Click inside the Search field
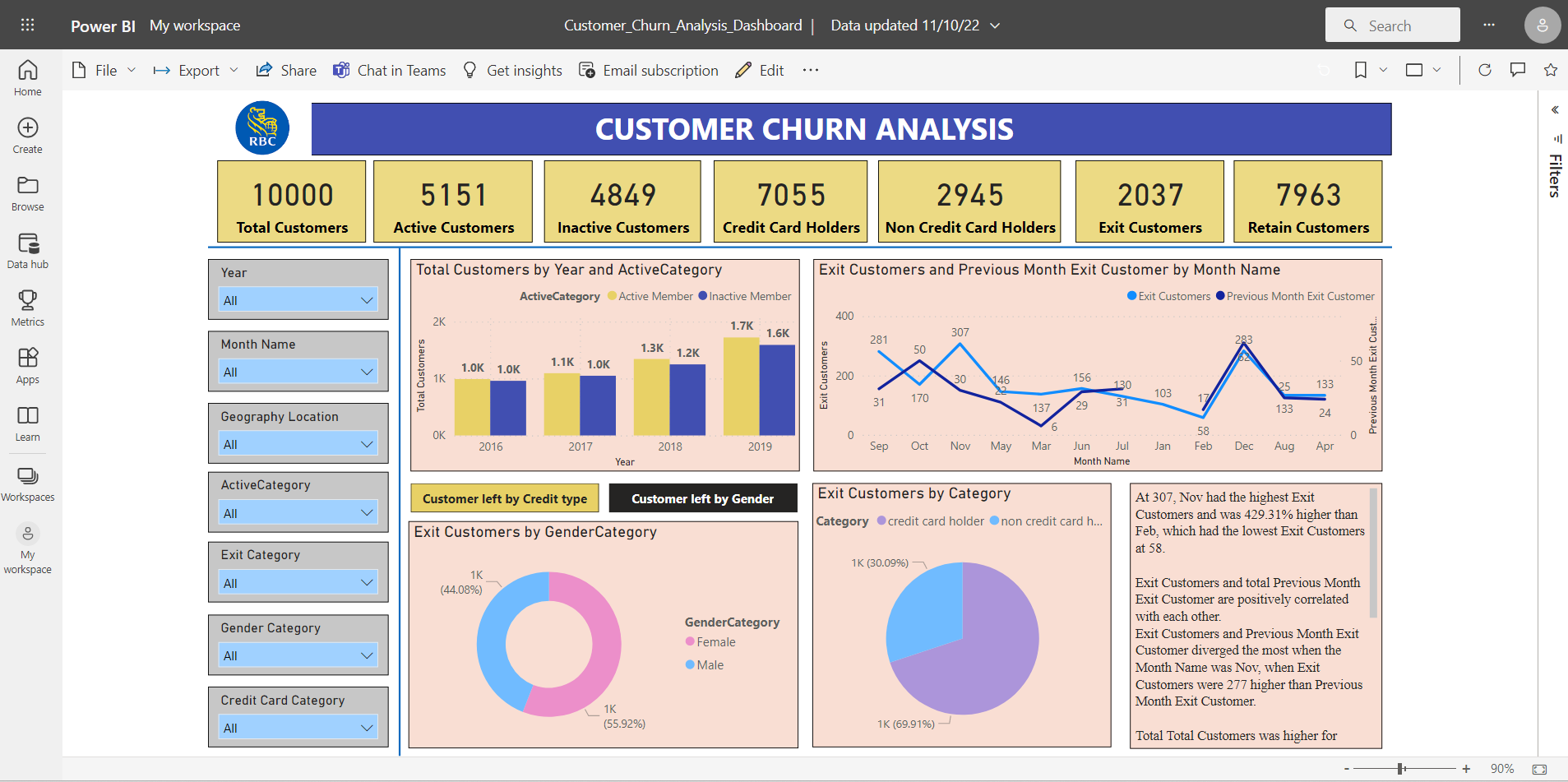1568x782 pixels. pyautogui.click(x=1393, y=25)
